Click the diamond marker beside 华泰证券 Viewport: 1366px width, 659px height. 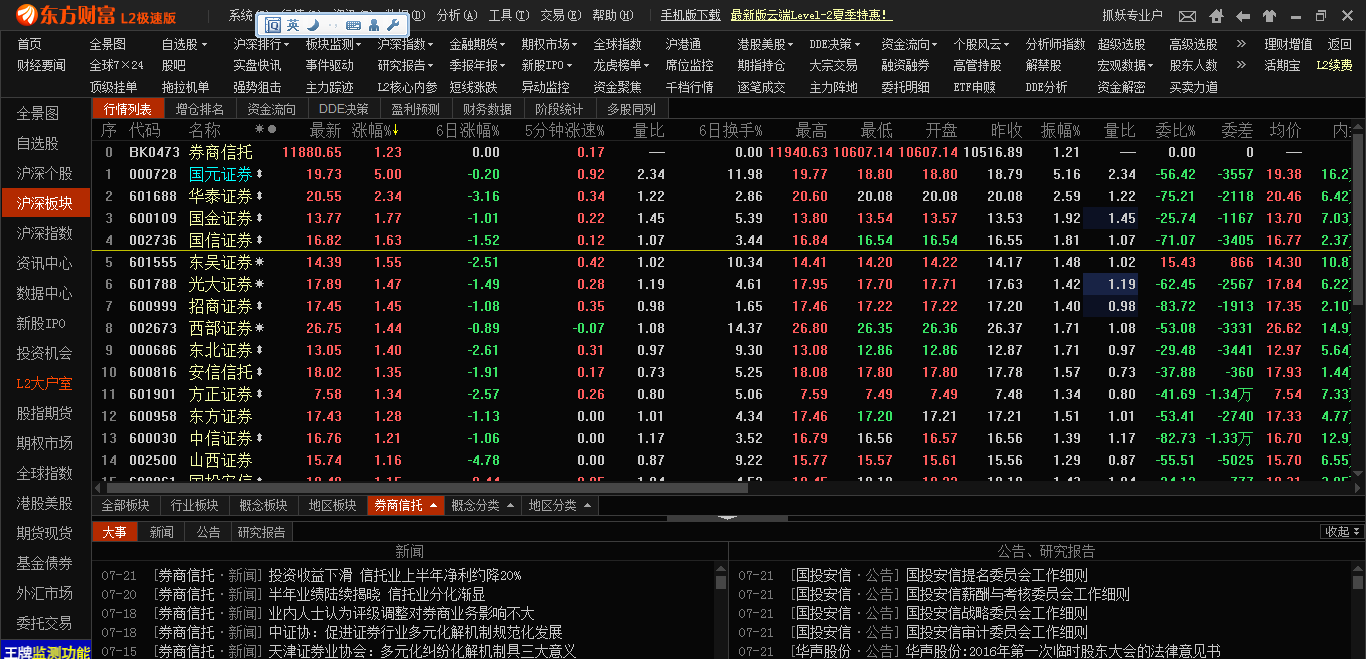click(260, 197)
